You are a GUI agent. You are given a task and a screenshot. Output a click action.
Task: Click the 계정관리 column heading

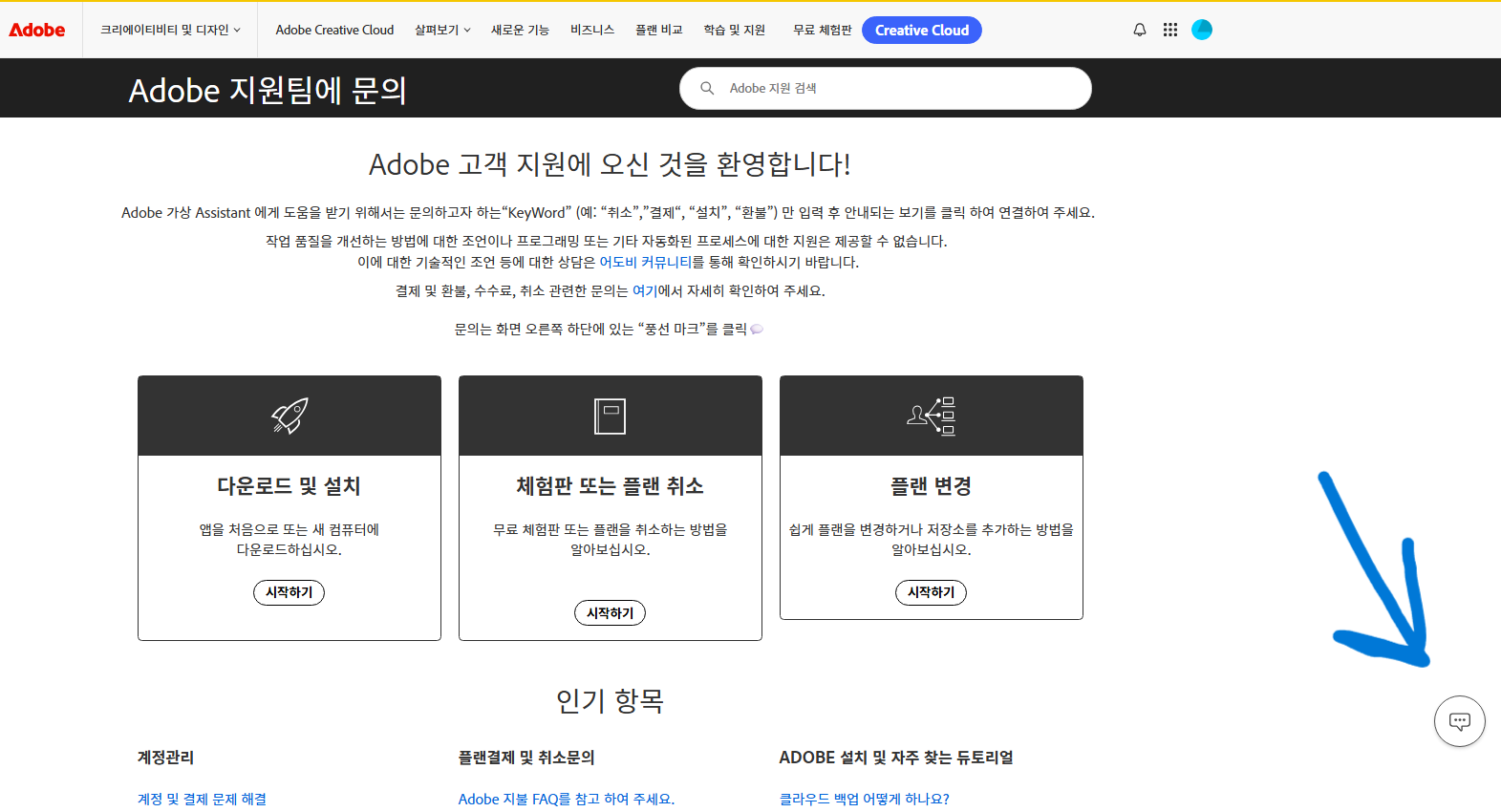click(x=165, y=758)
